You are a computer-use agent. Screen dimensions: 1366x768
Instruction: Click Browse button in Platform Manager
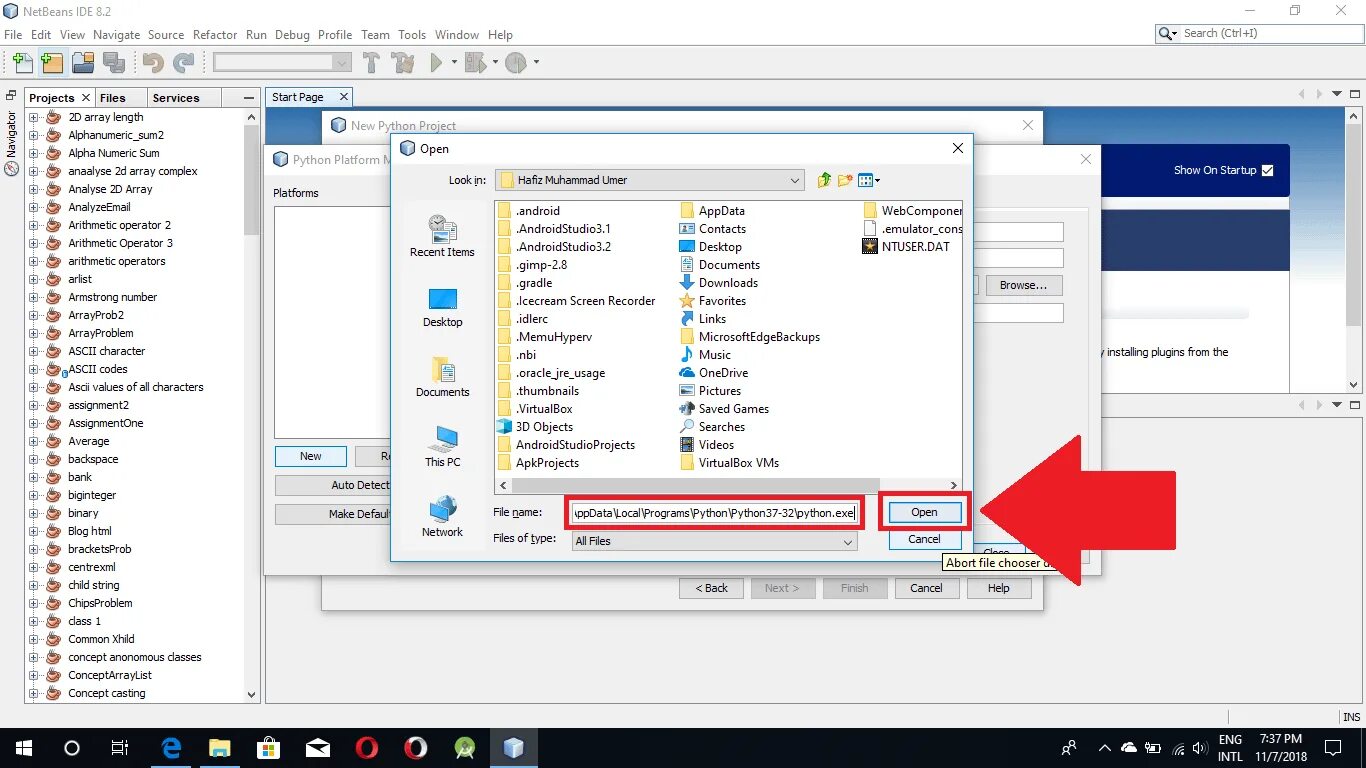click(1023, 285)
